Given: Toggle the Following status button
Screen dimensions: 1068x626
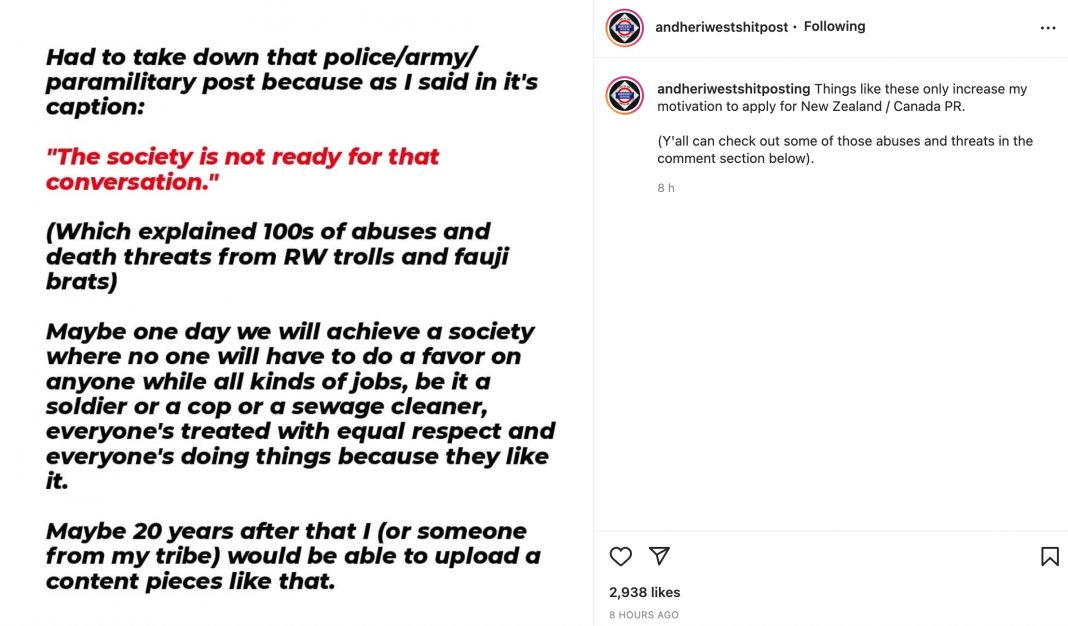Looking at the screenshot, I should coord(834,26).
